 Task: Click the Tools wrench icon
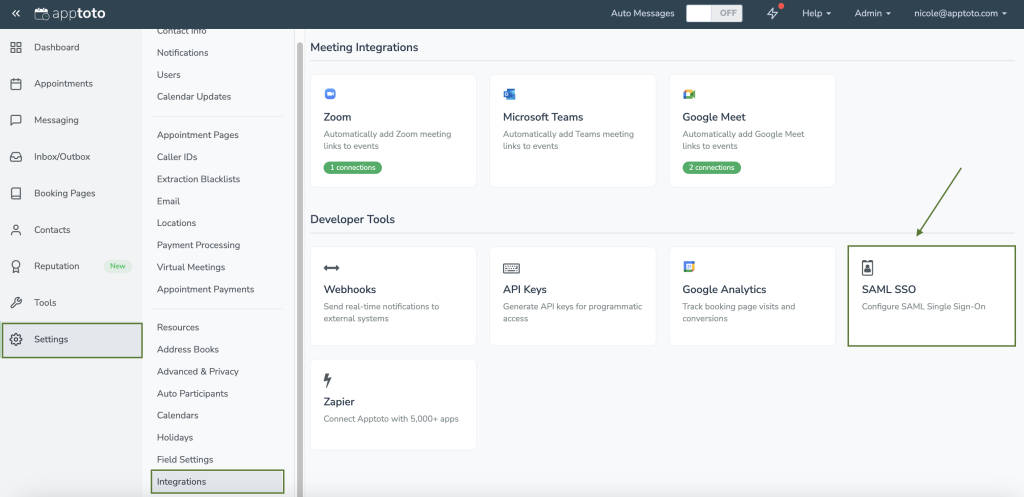pyautogui.click(x=16, y=302)
